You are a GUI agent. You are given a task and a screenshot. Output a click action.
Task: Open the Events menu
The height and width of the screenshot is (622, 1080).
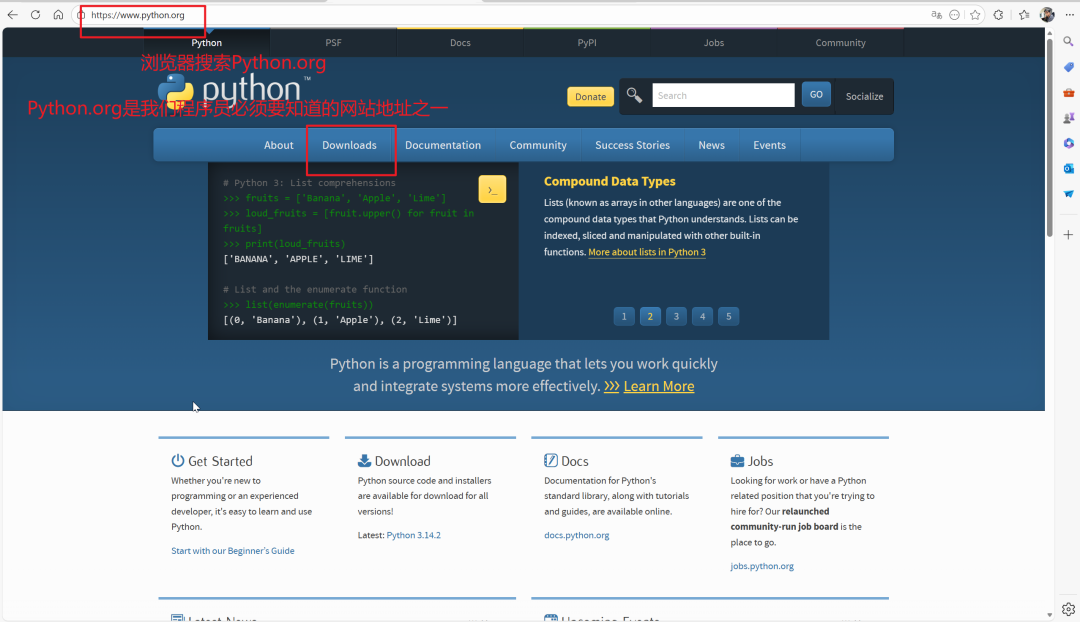point(769,145)
